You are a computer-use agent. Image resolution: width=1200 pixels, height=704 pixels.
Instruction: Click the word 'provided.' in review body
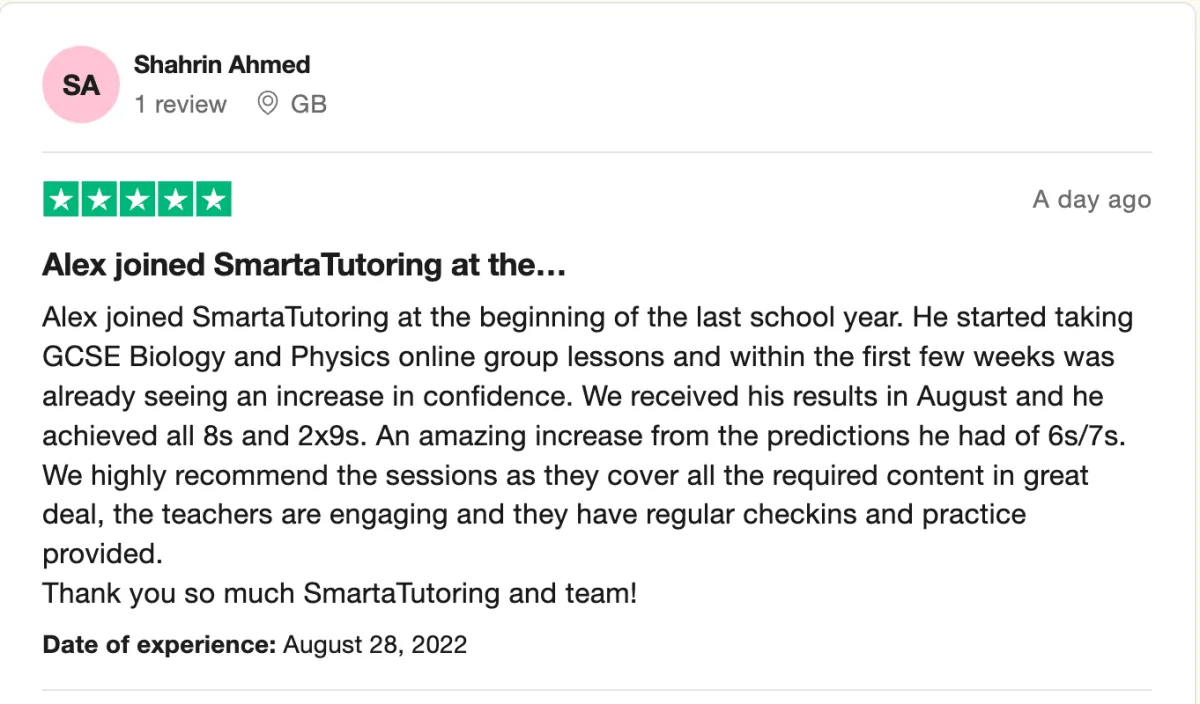101,553
